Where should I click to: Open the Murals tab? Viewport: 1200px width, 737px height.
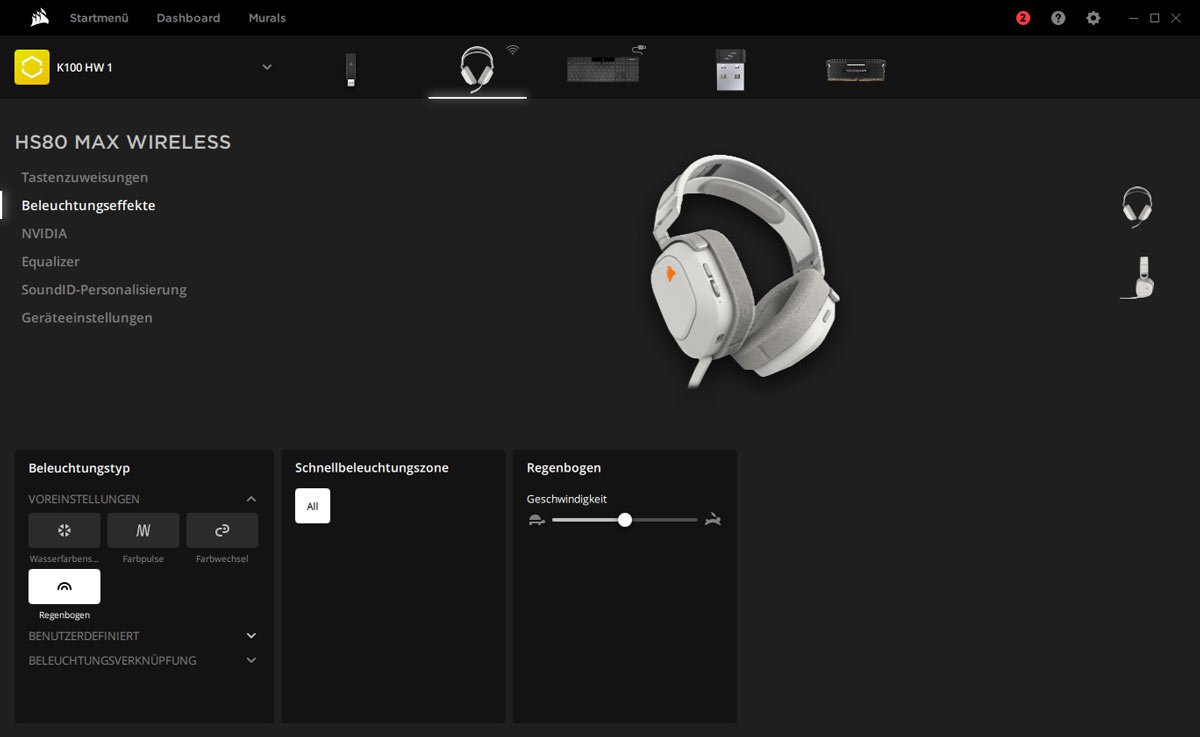pyautogui.click(x=267, y=18)
